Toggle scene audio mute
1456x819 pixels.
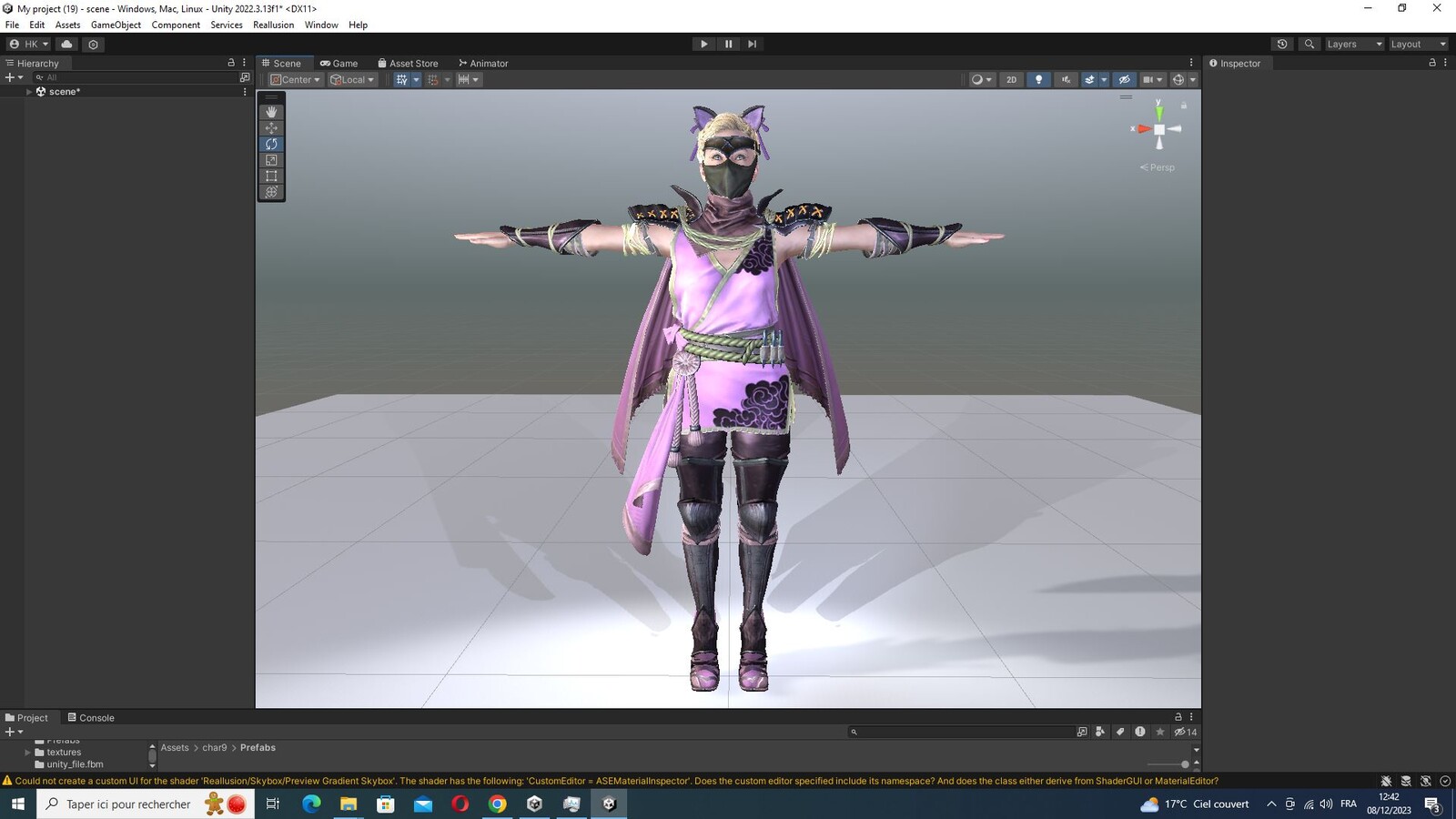(x=1066, y=79)
